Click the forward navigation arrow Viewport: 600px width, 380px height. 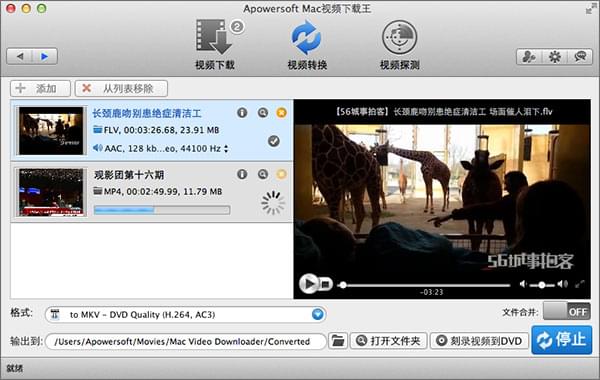click(x=45, y=57)
